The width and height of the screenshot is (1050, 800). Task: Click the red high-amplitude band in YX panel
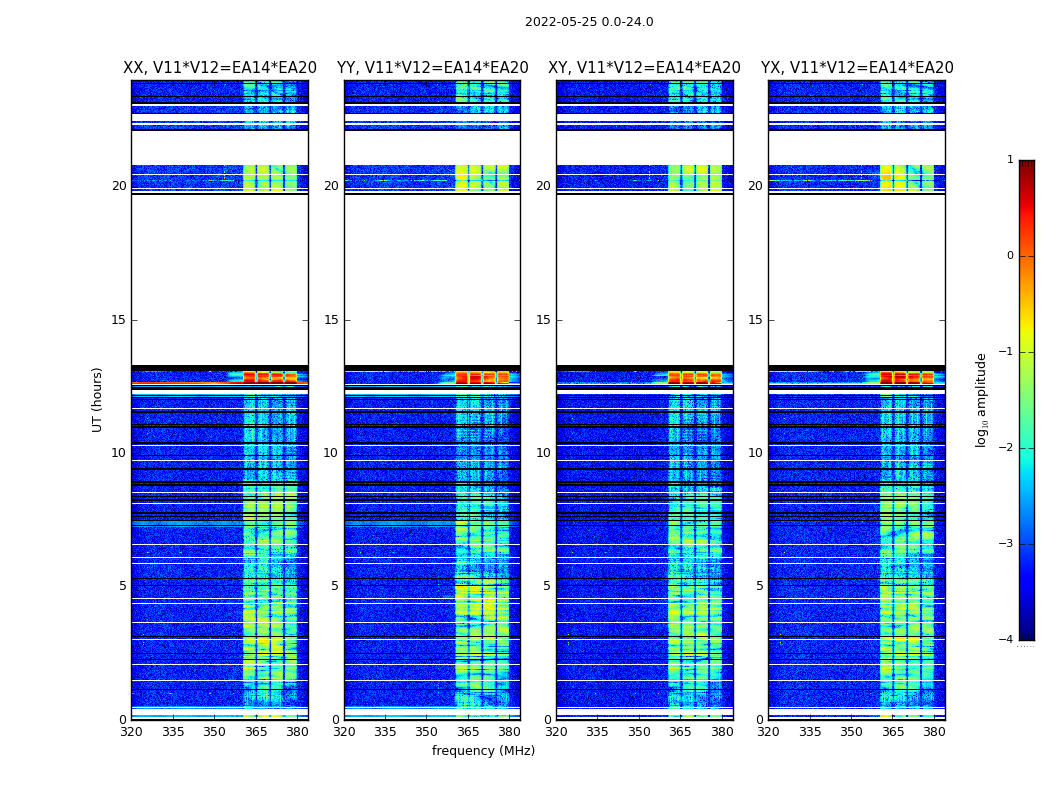(x=907, y=377)
